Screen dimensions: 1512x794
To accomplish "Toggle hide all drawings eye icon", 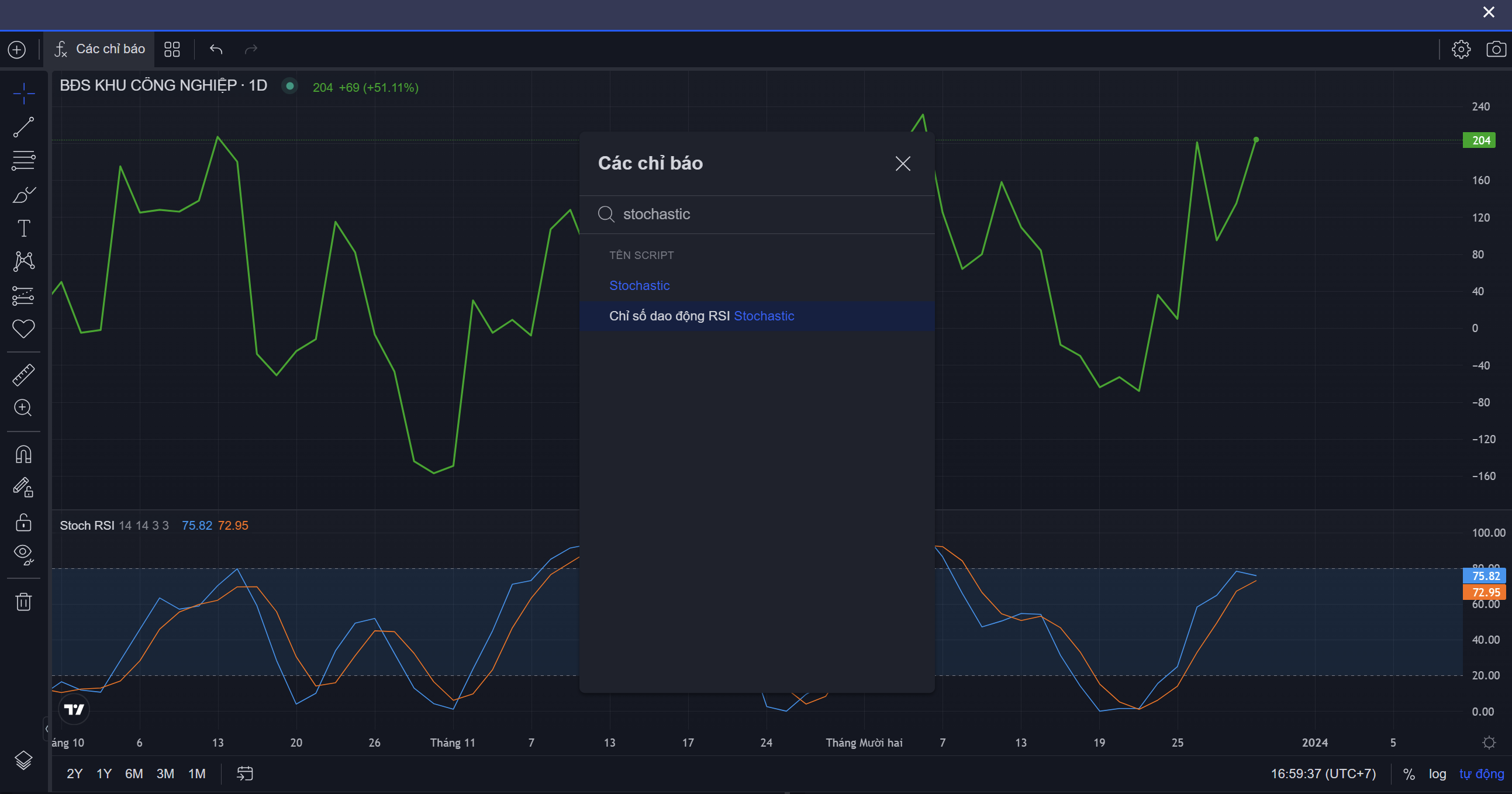I will pyautogui.click(x=23, y=554).
